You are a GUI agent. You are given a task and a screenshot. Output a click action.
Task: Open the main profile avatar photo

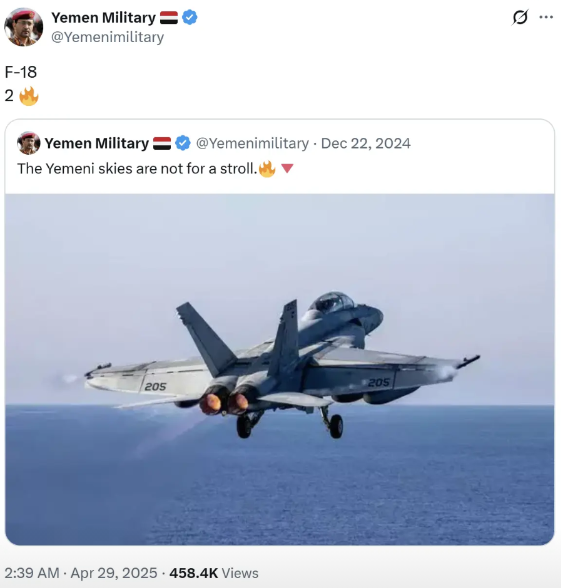tap(23, 27)
